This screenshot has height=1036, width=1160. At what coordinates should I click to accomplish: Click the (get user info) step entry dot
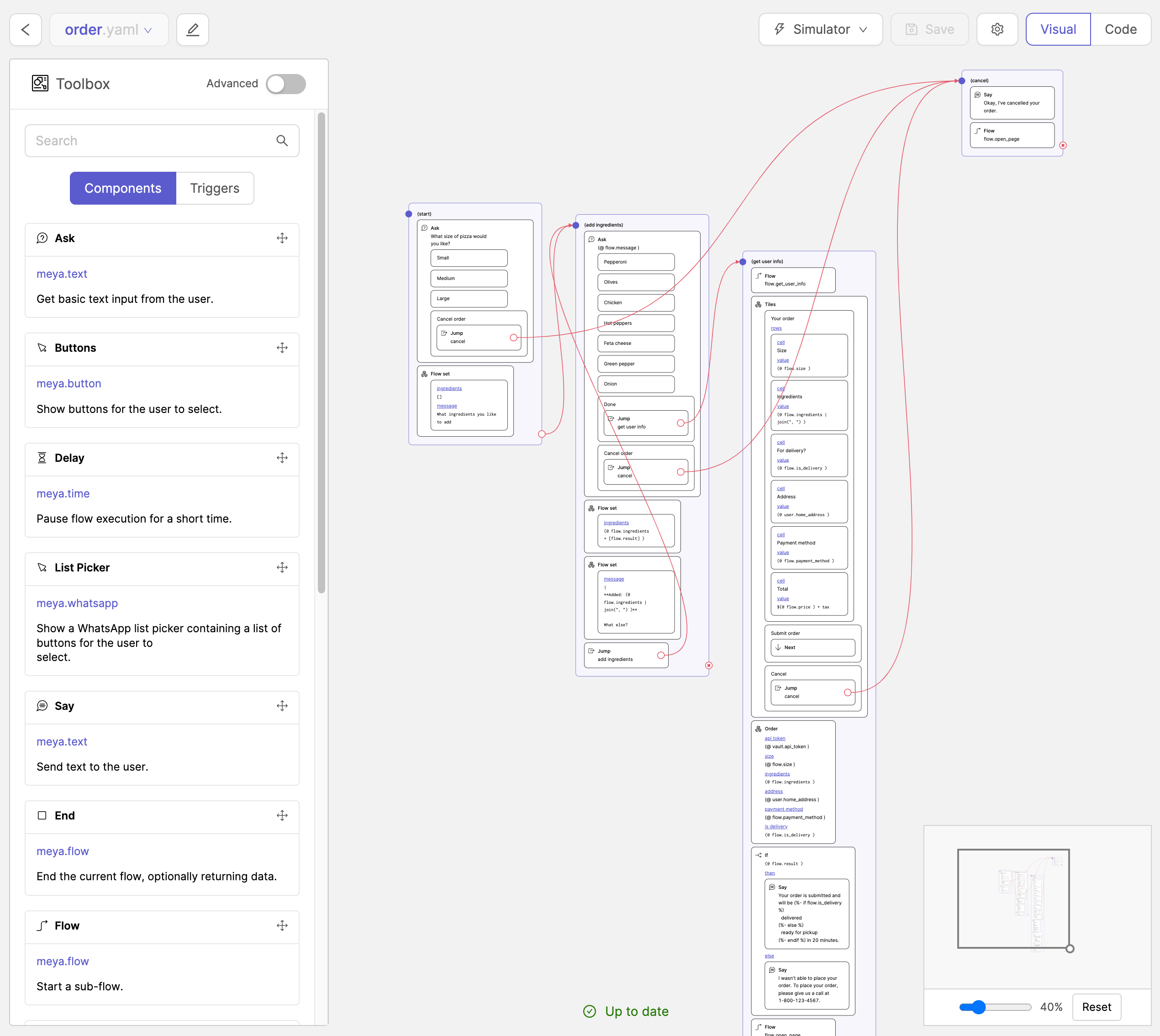[743, 262]
